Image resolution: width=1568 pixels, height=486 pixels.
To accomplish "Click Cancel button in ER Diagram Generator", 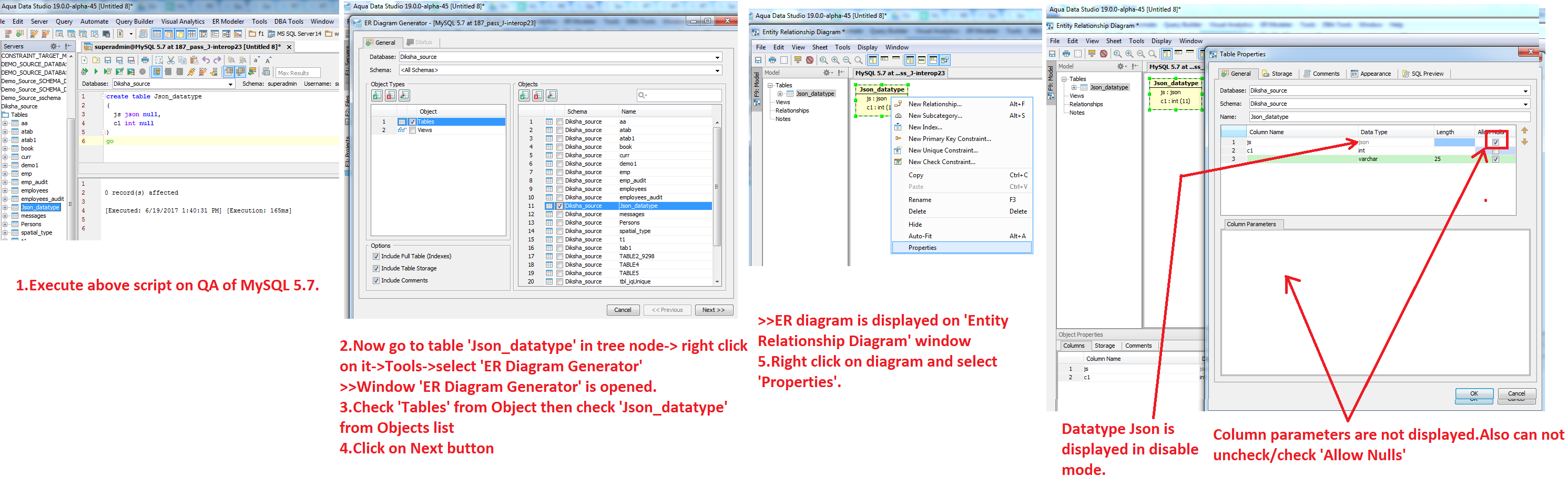I will (x=623, y=310).
